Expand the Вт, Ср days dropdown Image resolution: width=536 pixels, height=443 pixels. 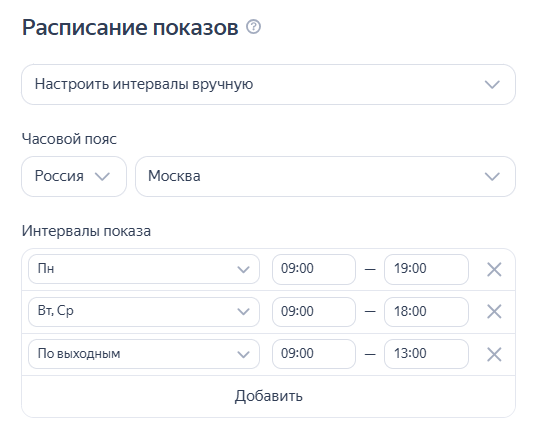click(144, 312)
